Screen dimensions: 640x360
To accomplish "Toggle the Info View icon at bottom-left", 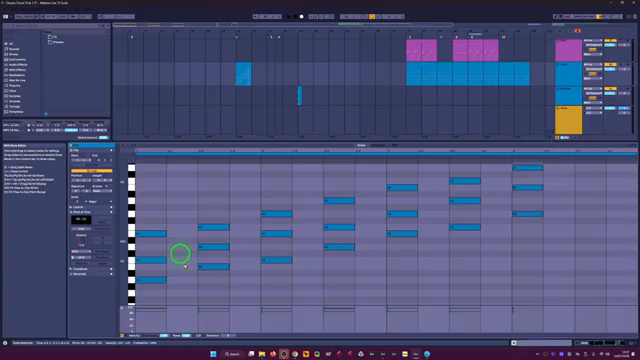I will (5, 343).
